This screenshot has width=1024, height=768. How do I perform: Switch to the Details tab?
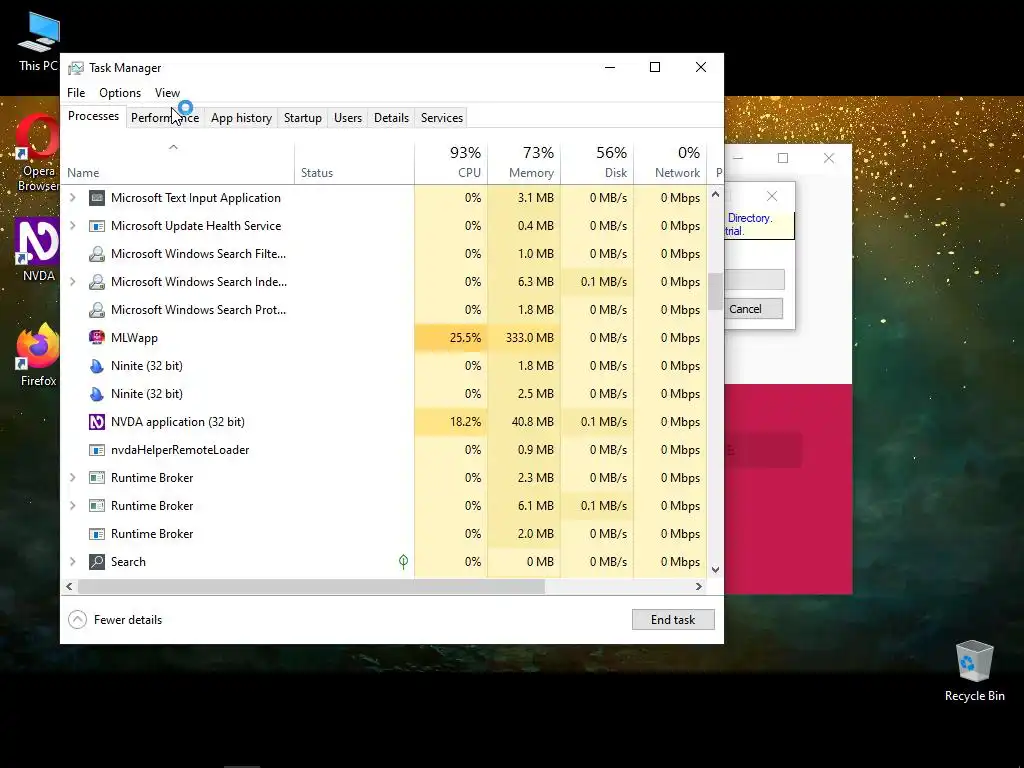[x=391, y=118]
